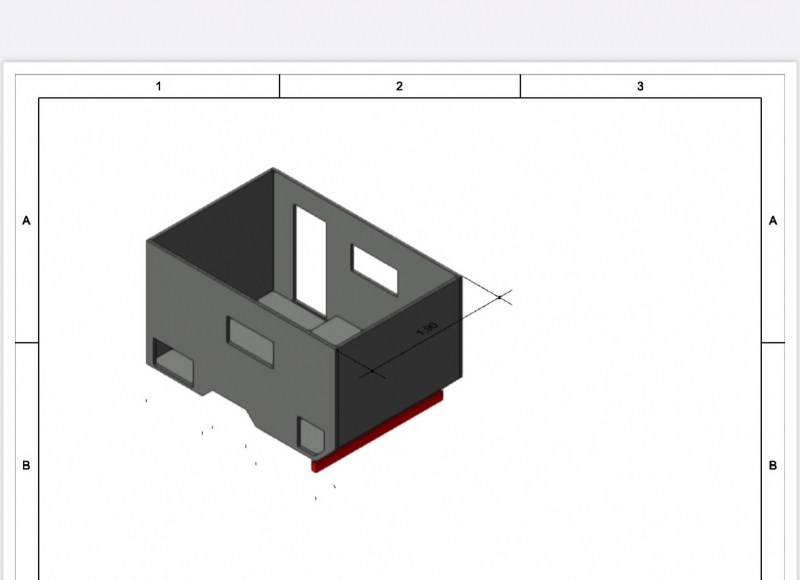The width and height of the screenshot is (800, 580).
Task: Click the upper end tick of dimension line
Action: (x=500, y=297)
